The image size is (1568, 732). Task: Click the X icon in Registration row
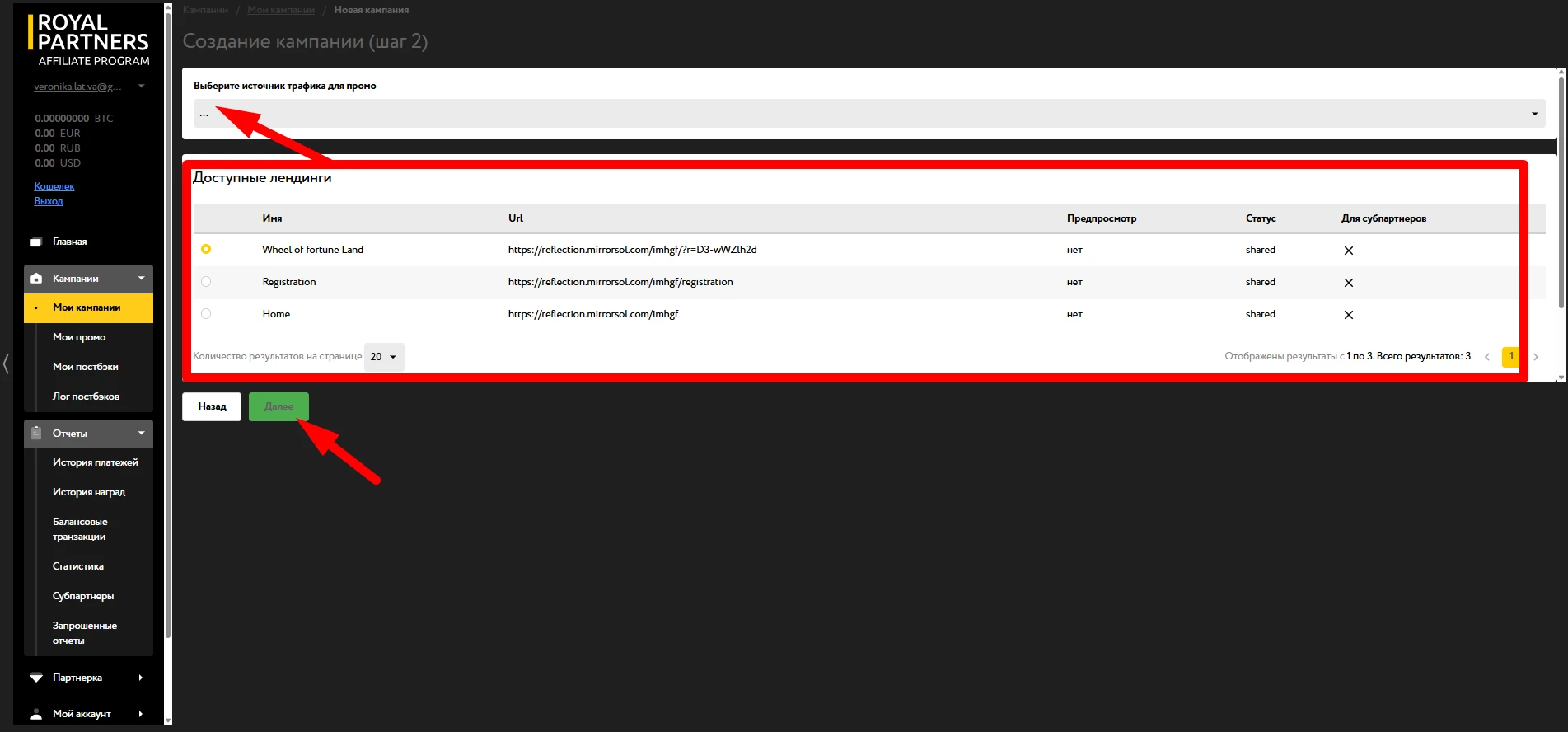pos(1349,283)
